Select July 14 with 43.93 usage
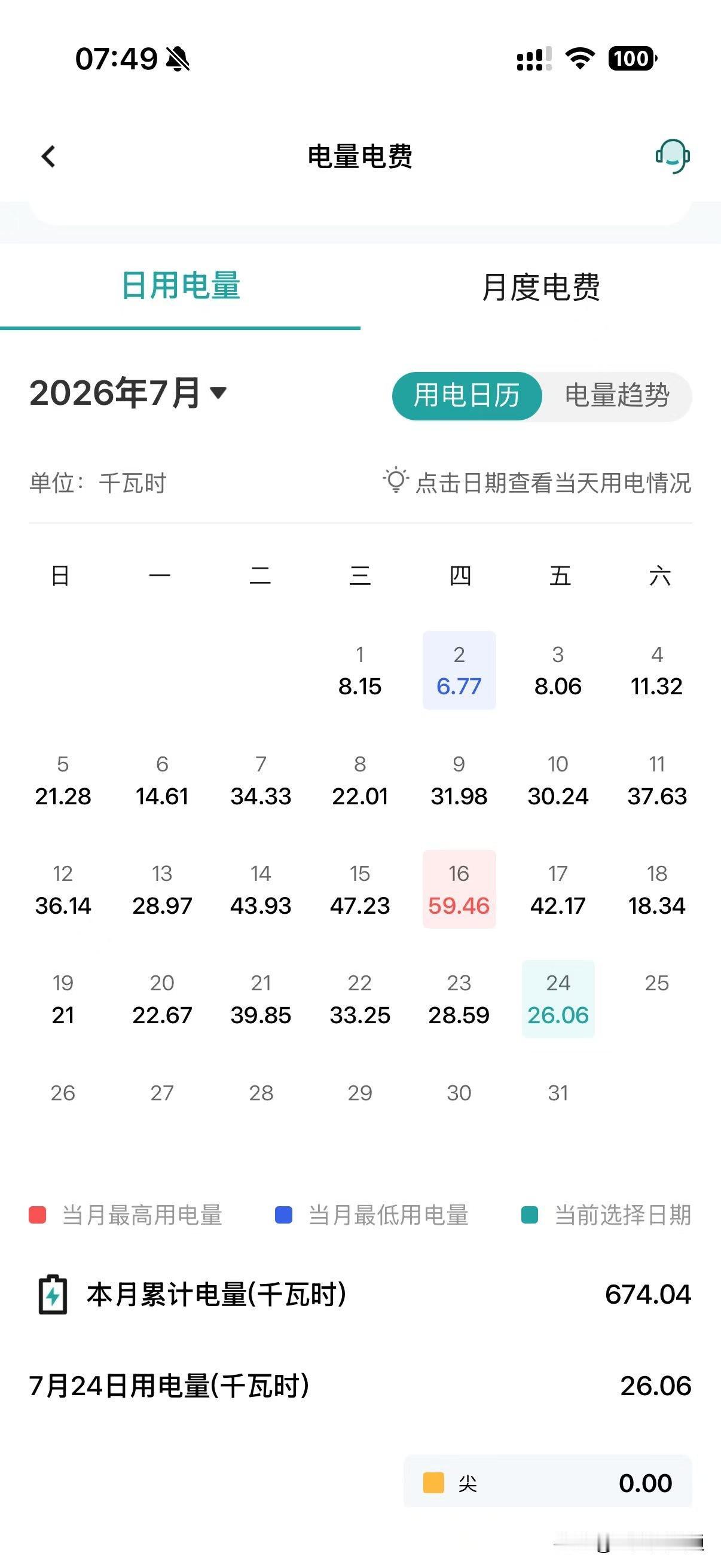 click(261, 889)
